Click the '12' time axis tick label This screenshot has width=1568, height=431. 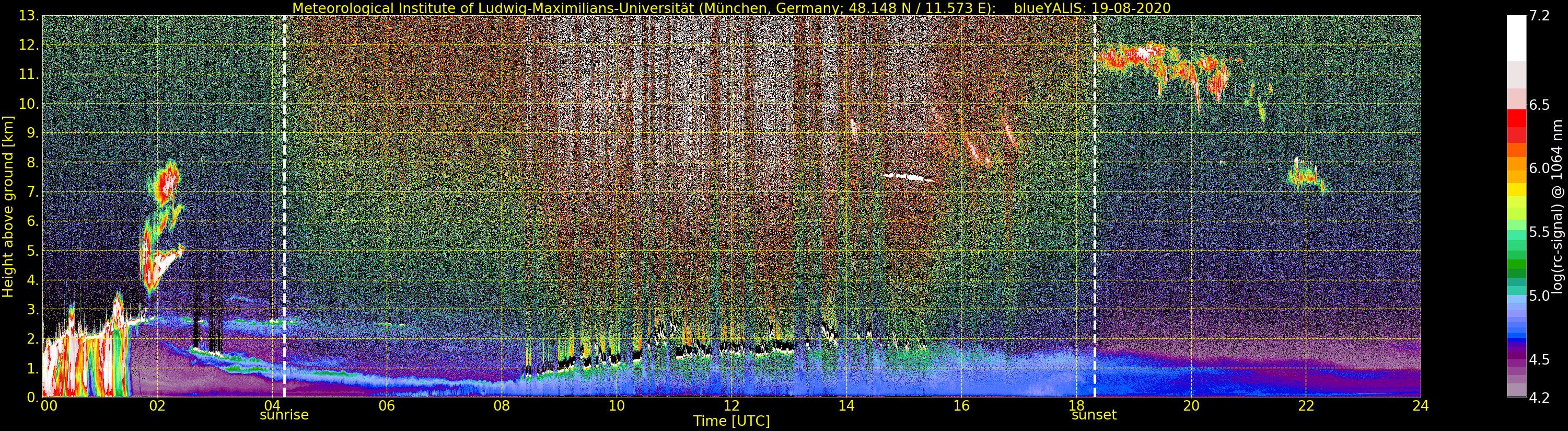(x=731, y=405)
